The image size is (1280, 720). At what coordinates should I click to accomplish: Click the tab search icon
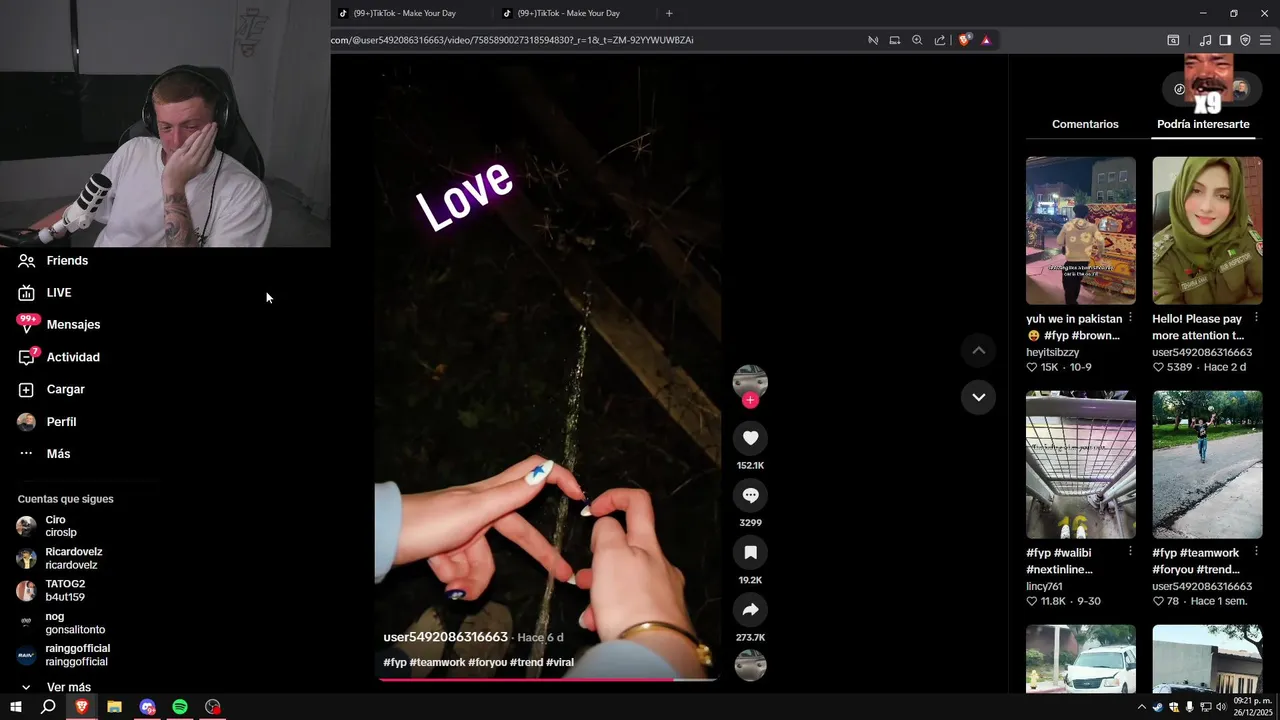[1173, 40]
